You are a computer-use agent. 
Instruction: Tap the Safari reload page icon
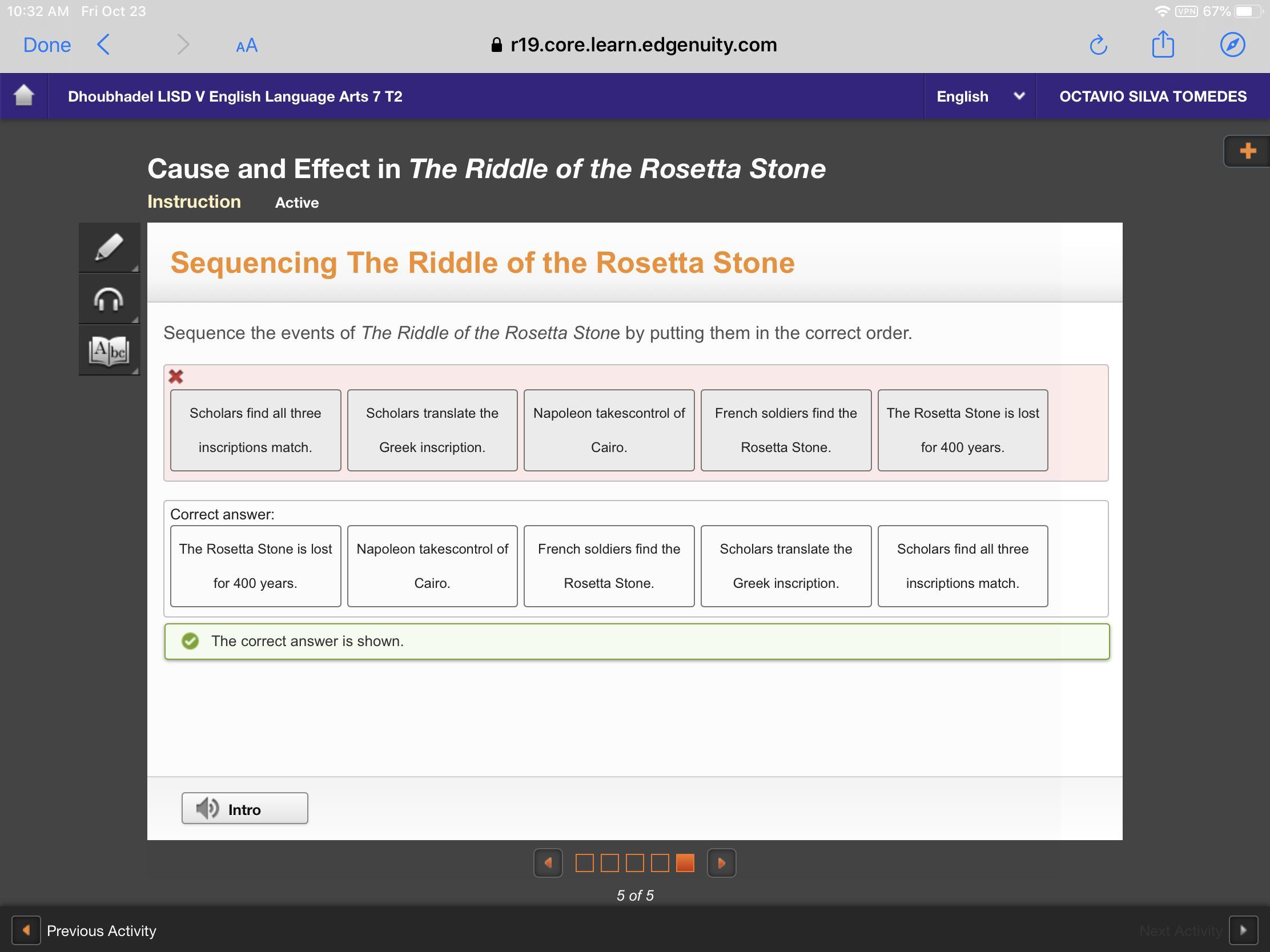click(1098, 45)
